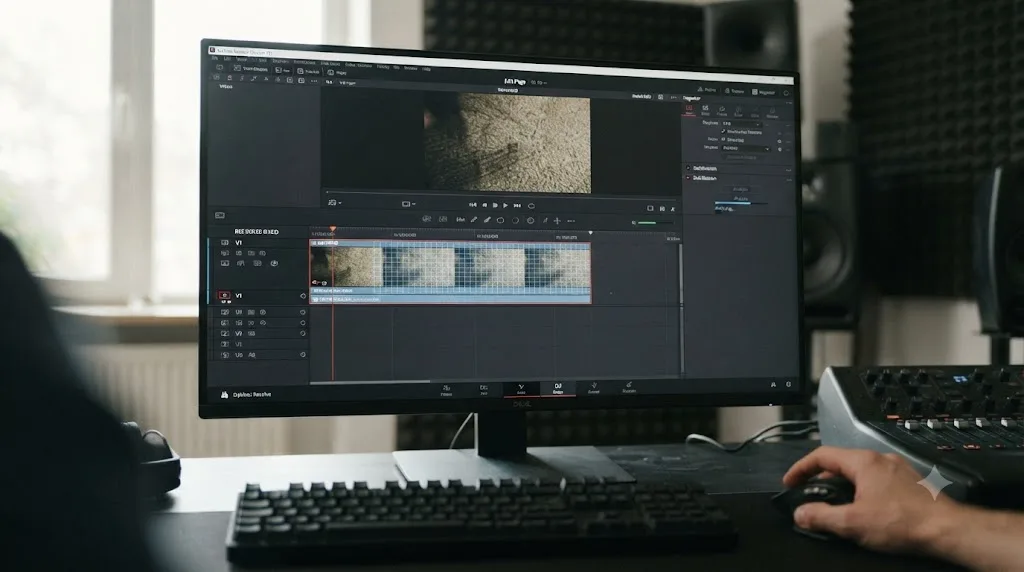Click the leftmost linked-clips icon in the timeline toolbar
Image resolution: width=1024 pixels, height=572 pixels.
(x=426, y=219)
